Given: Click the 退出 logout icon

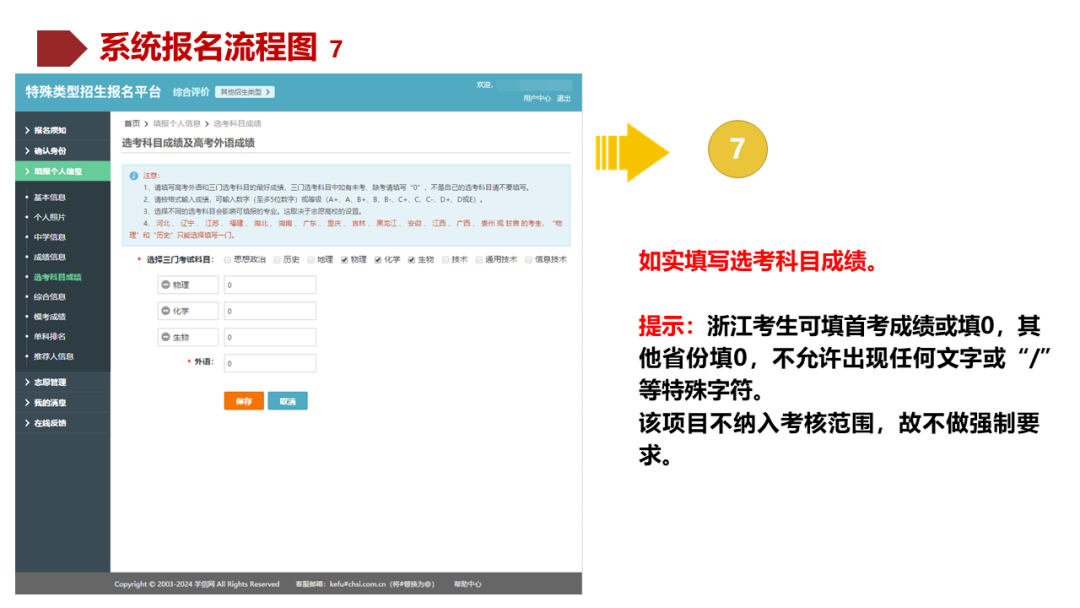Looking at the screenshot, I should click(x=563, y=97).
